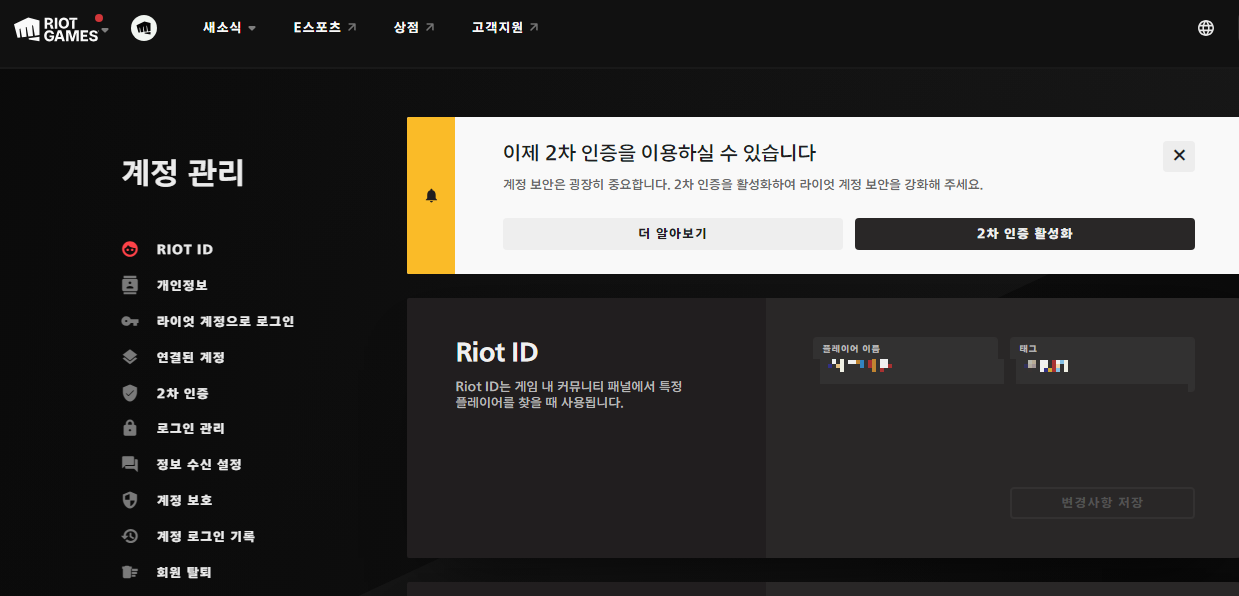Screen dimensions: 1239x596
Task: Click the 회원 탈퇴 icon in sidebar
Action: 130,572
